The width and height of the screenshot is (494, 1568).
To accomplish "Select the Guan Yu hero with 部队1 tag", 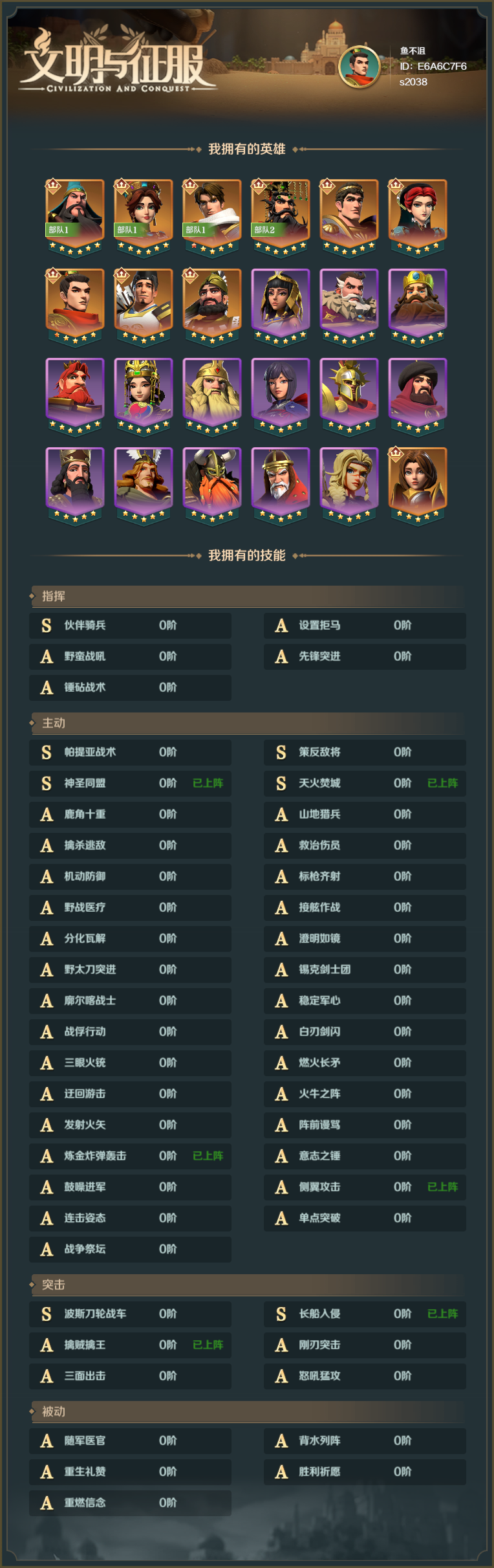I will pos(75,217).
